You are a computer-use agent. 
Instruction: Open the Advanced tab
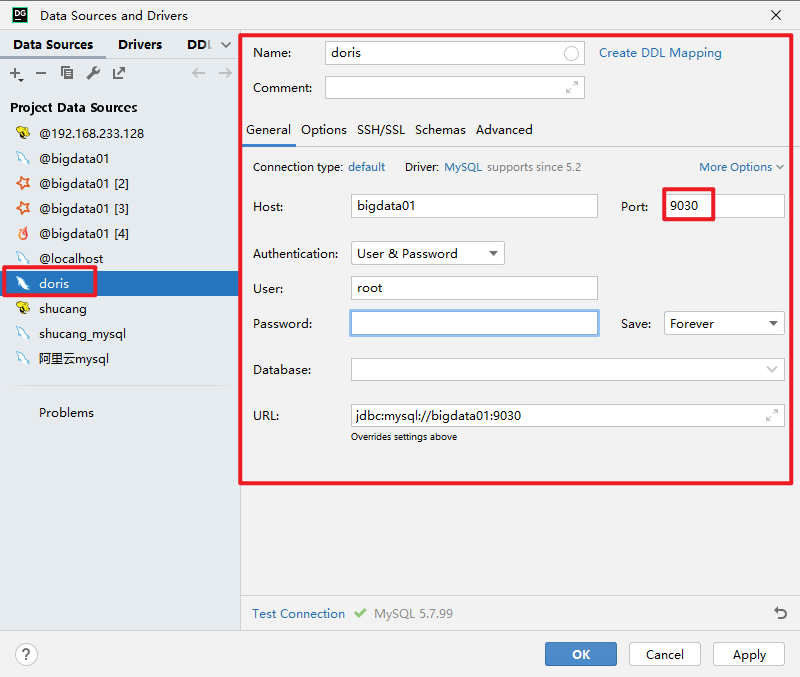[x=504, y=130]
